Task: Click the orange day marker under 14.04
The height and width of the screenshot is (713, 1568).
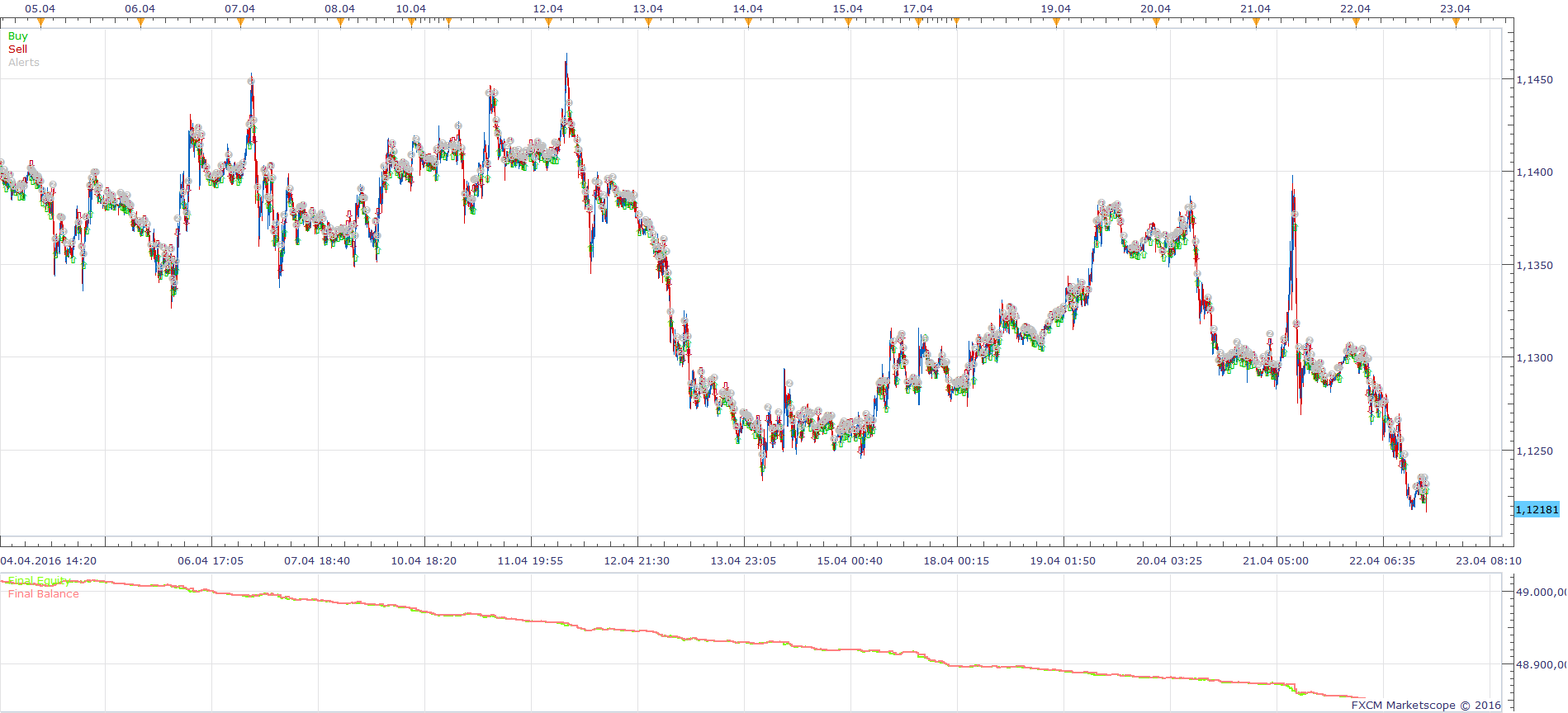Action: pos(748,22)
